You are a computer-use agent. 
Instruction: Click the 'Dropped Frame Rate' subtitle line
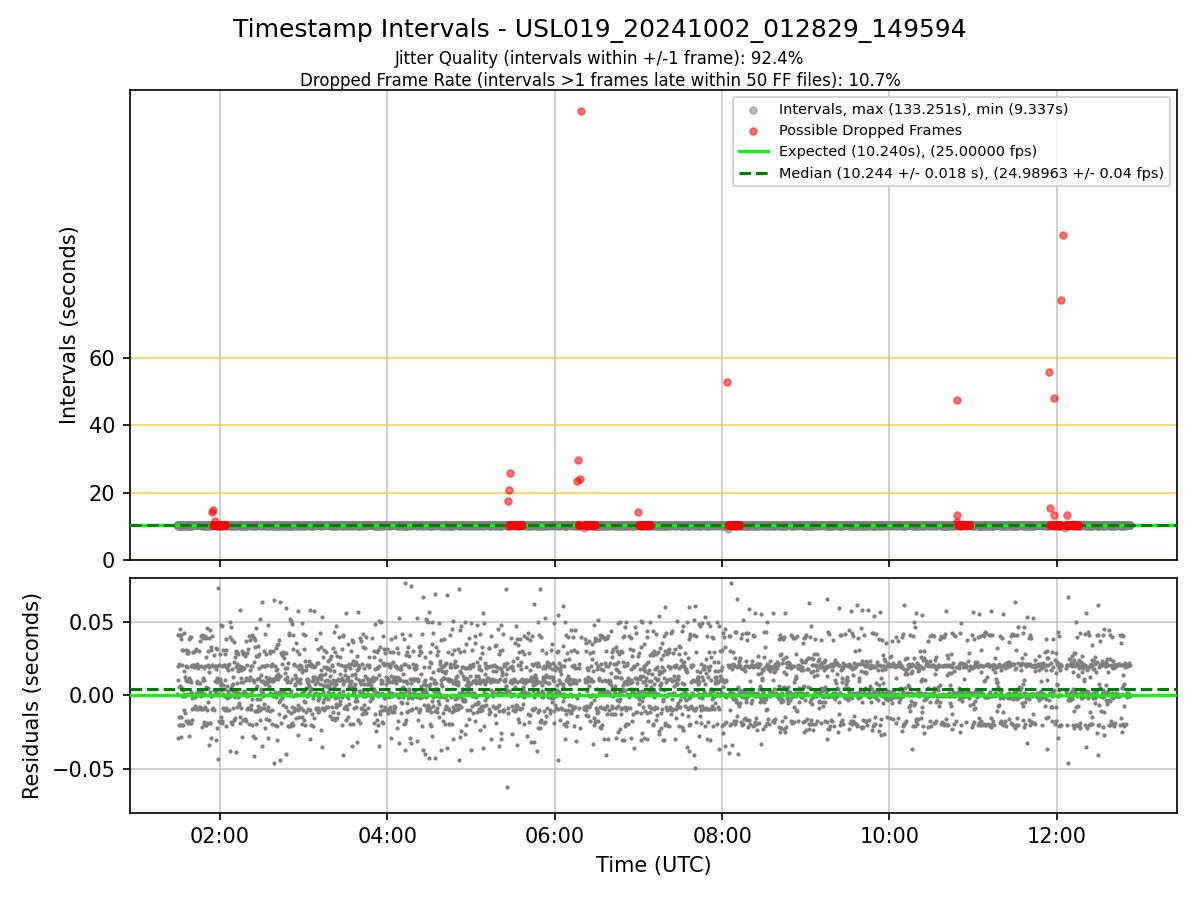click(x=599, y=80)
